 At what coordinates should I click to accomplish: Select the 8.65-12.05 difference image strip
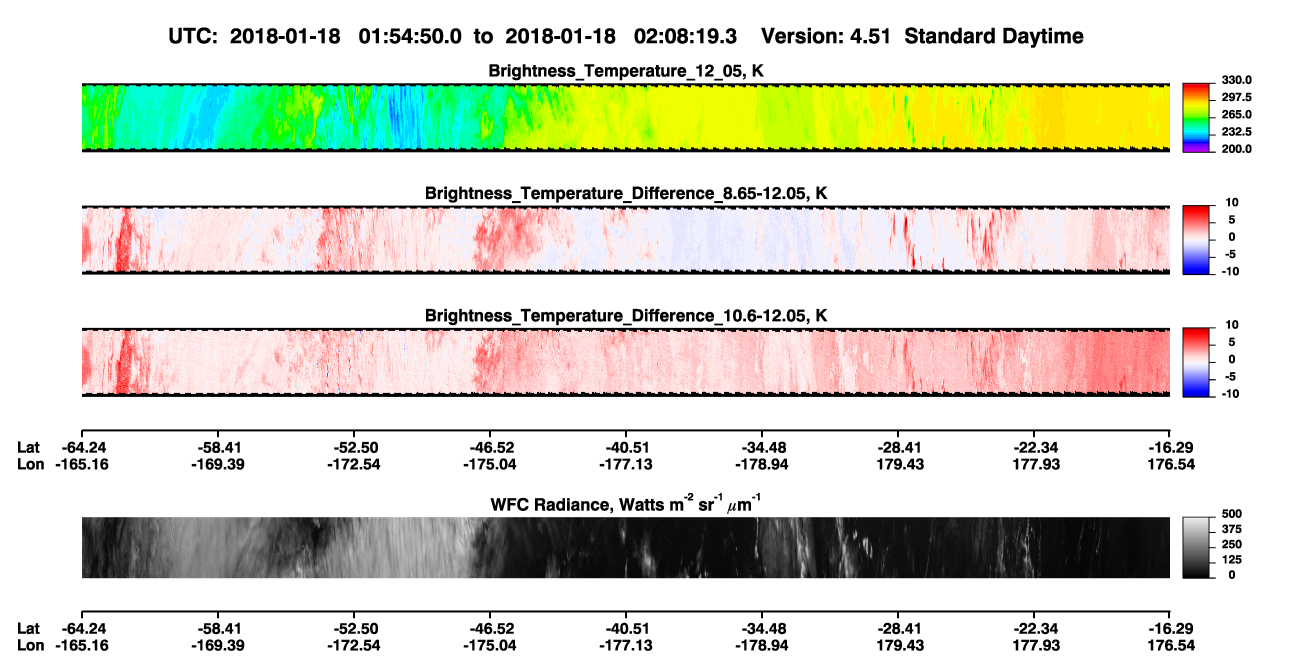[x=625, y=240]
